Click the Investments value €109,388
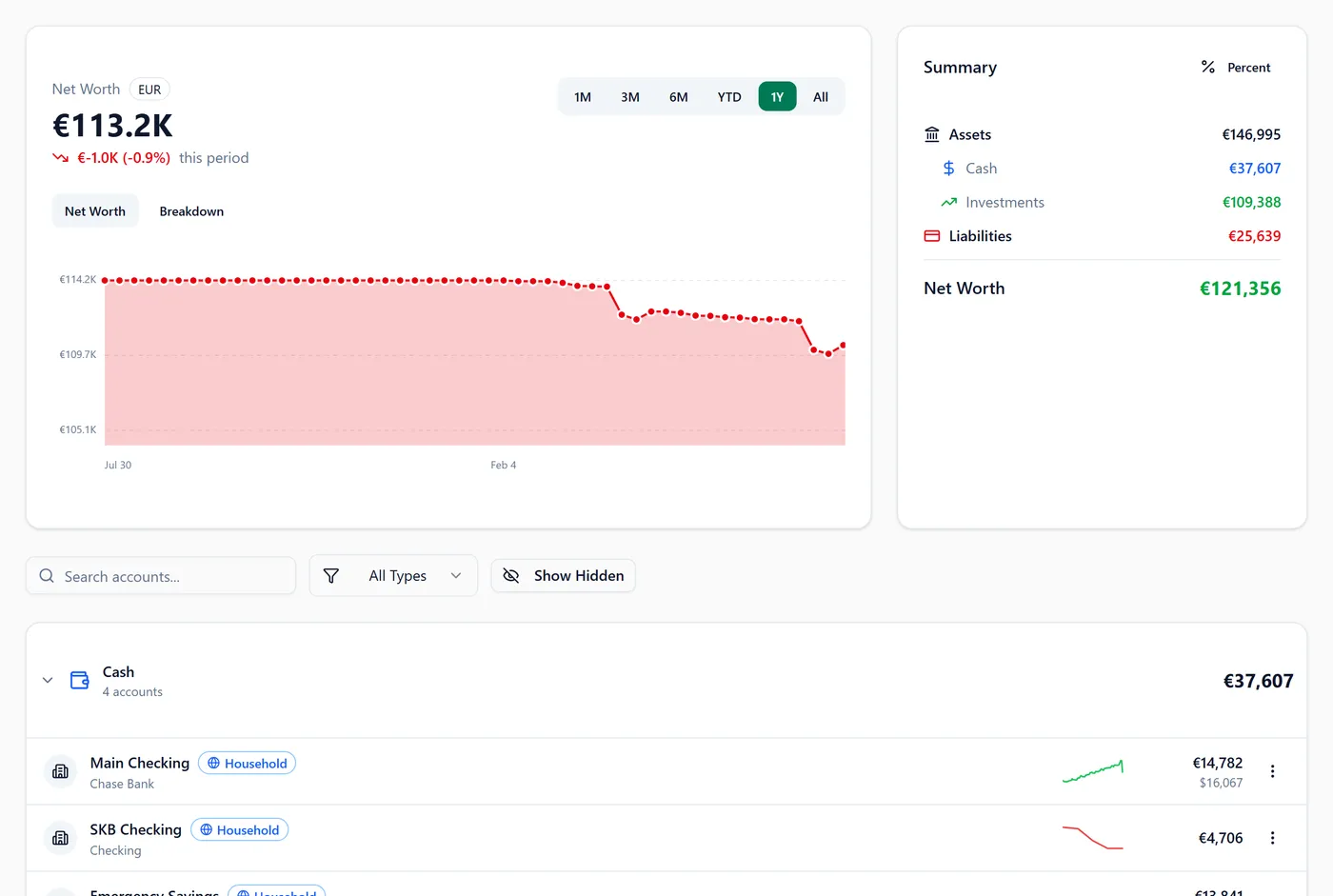Image resolution: width=1333 pixels, height=896 pixels. (1251, 202)
